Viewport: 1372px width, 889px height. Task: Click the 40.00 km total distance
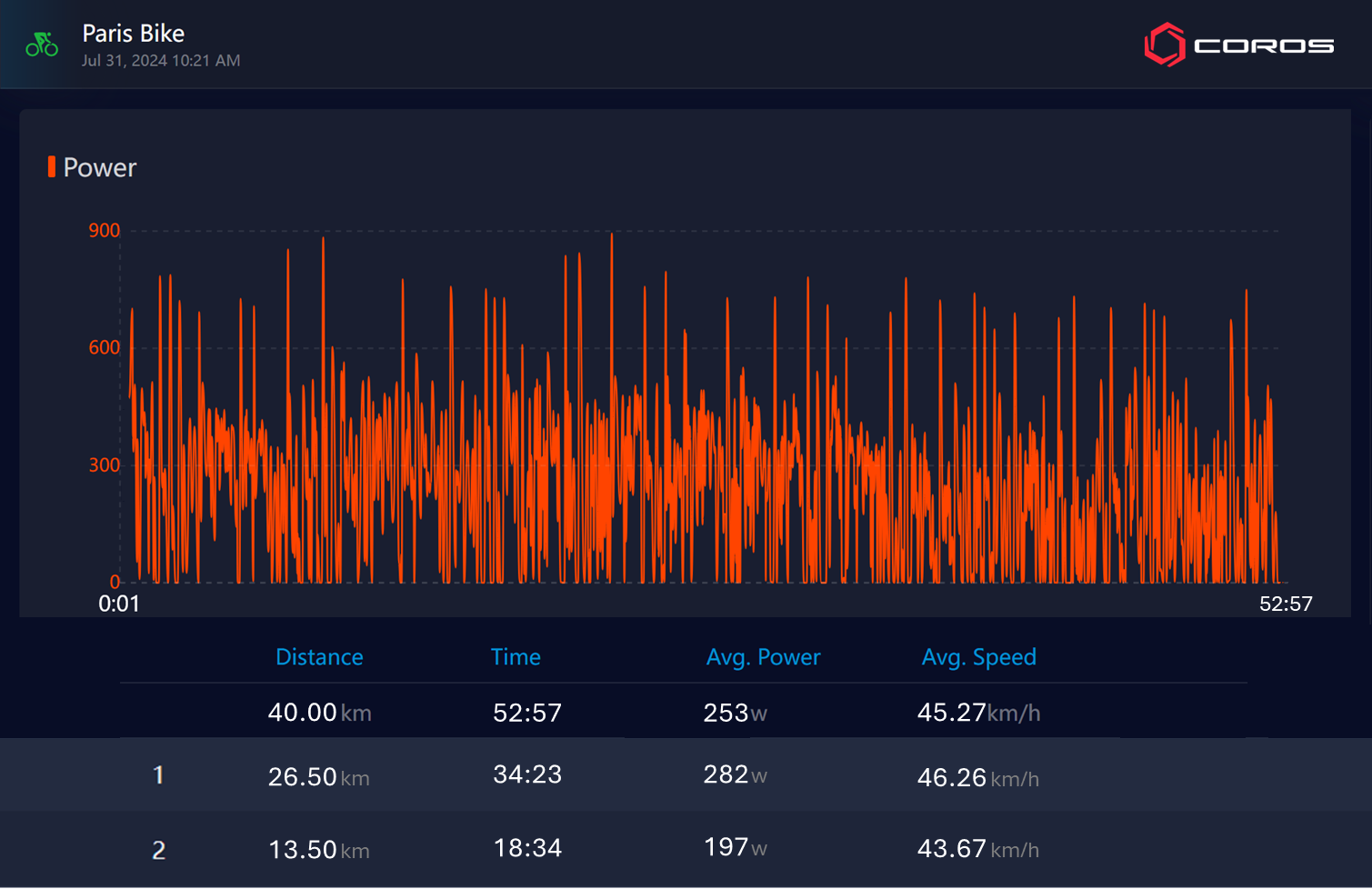[319, 713]
